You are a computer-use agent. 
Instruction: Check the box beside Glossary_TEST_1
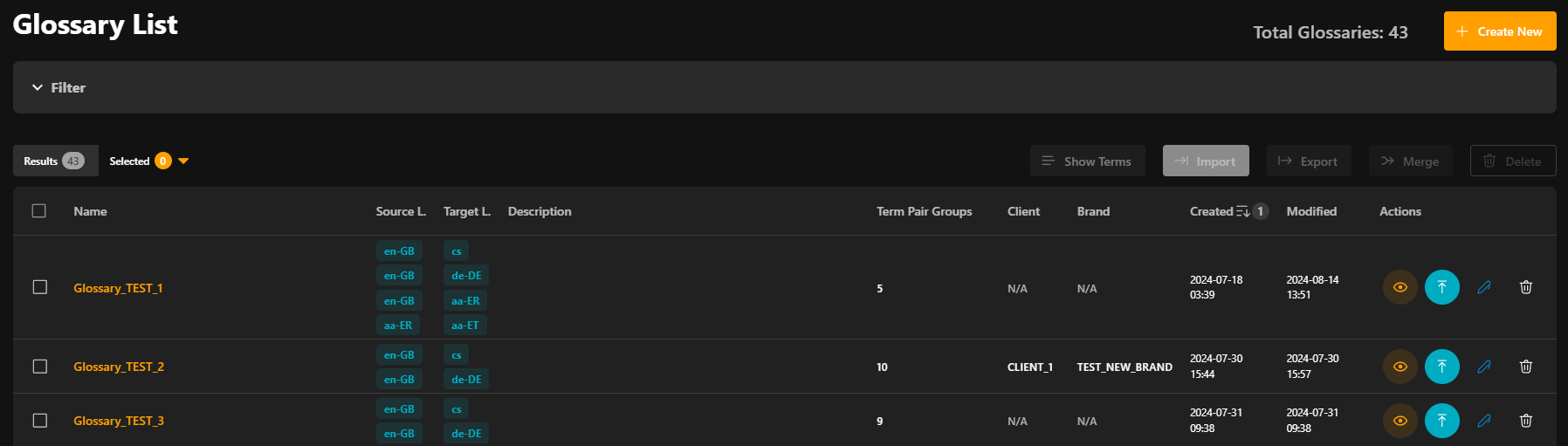(x=40, y=287)
